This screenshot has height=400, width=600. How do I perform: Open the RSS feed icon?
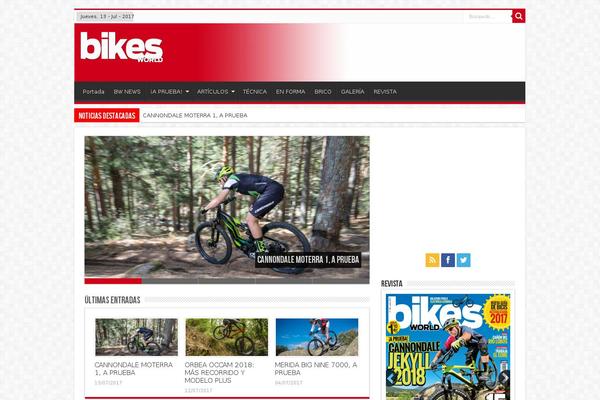pyautogui.click(x=432, y=260)
